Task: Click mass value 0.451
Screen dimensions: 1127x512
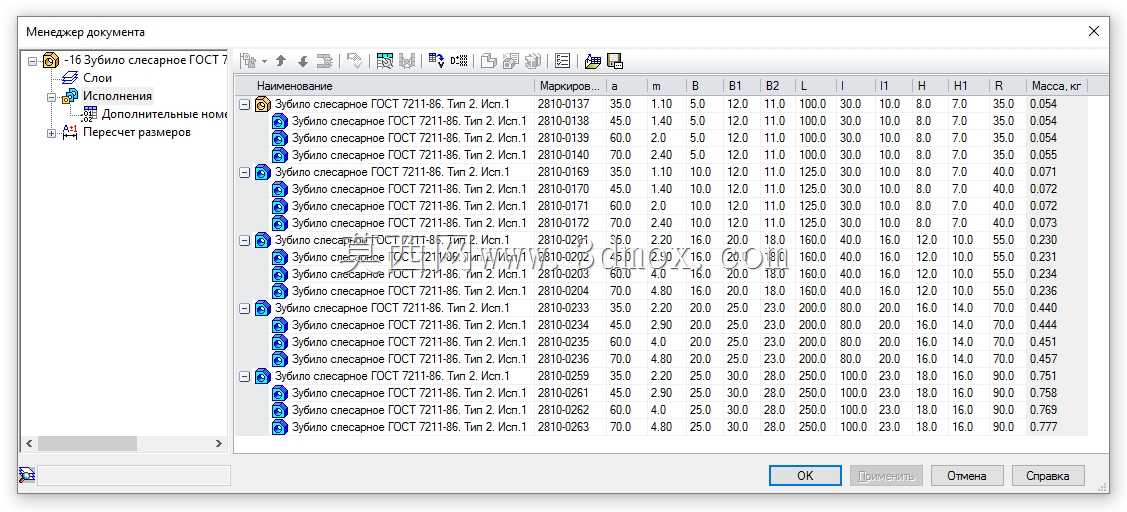Action: point(1044,342)
